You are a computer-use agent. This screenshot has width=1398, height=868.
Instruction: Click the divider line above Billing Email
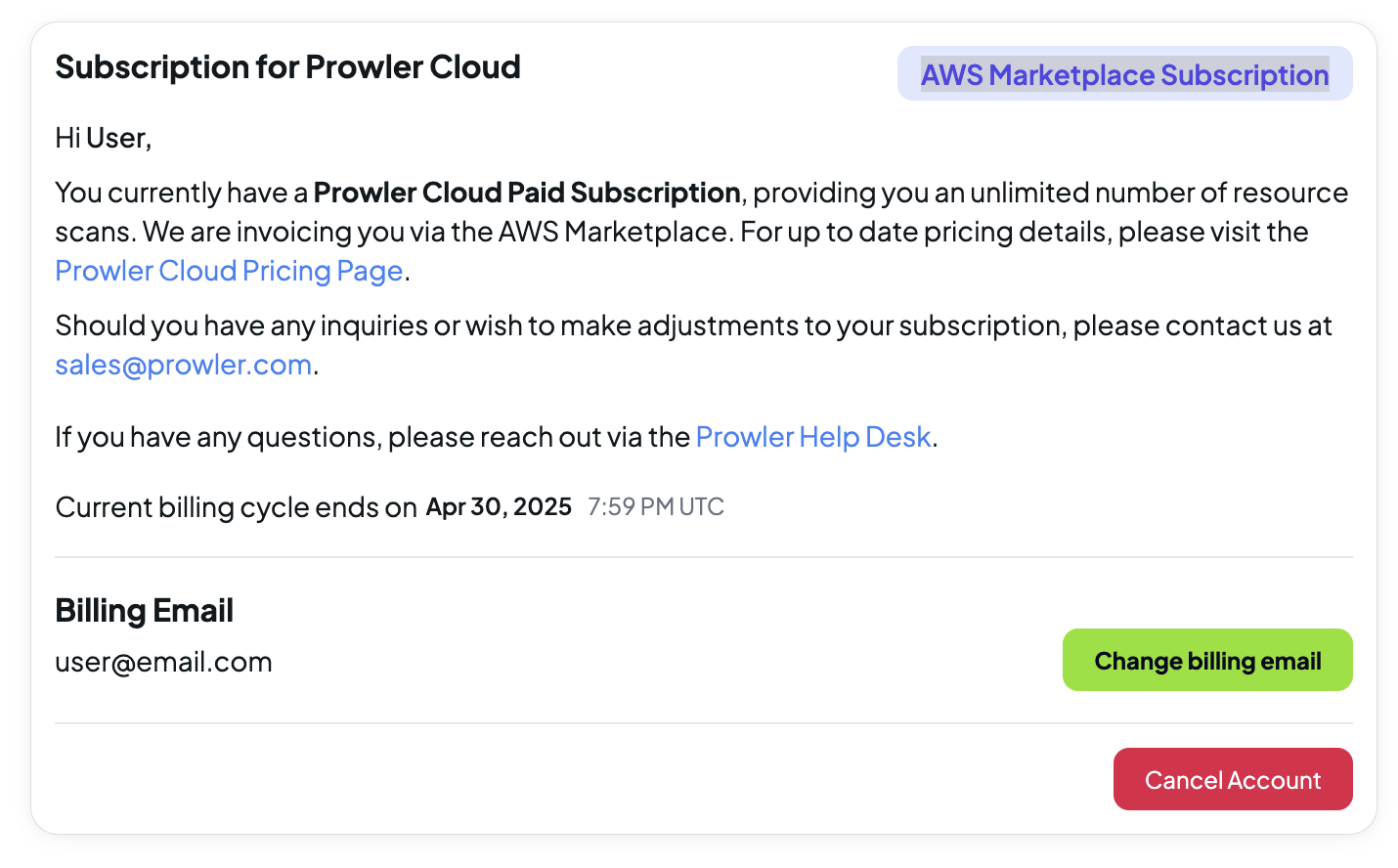(704, 557)
